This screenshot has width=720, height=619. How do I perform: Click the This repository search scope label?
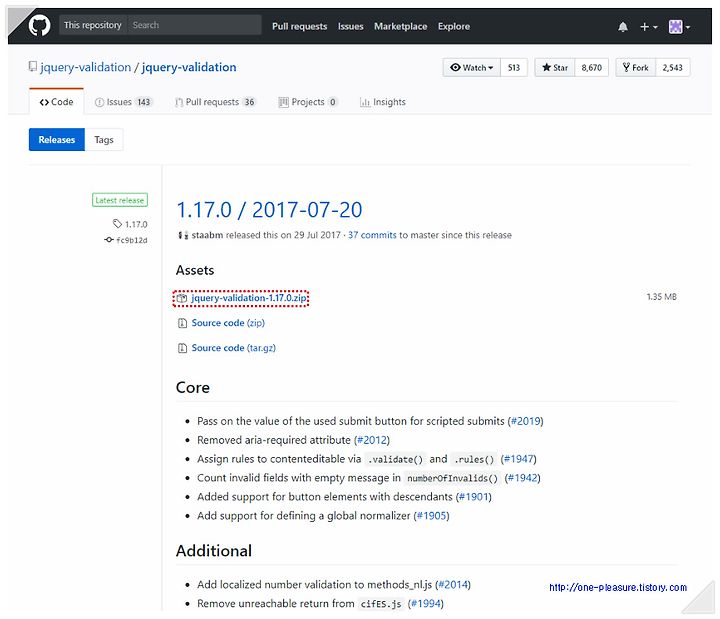click(93, 25)
